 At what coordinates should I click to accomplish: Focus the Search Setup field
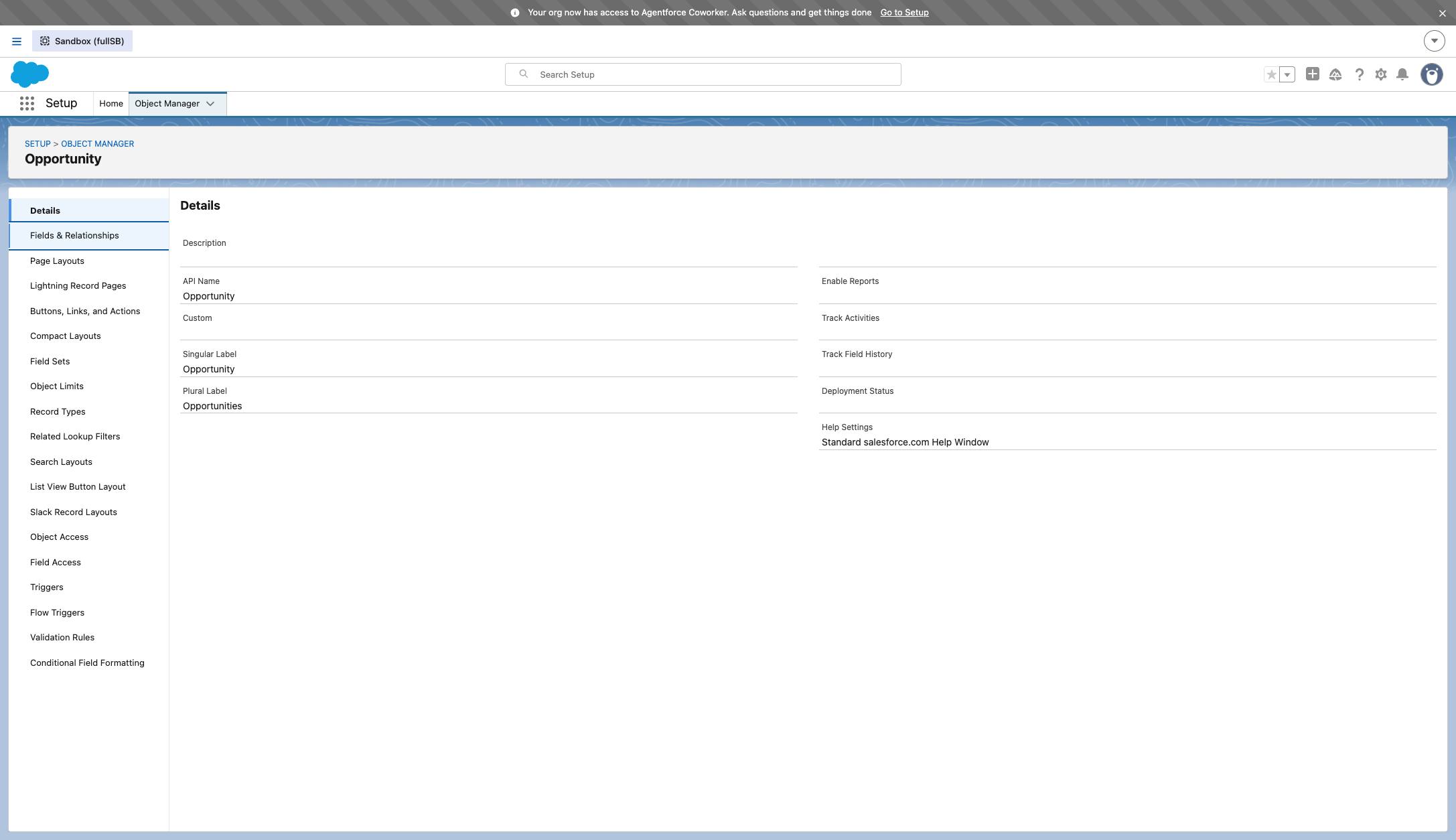703,74
